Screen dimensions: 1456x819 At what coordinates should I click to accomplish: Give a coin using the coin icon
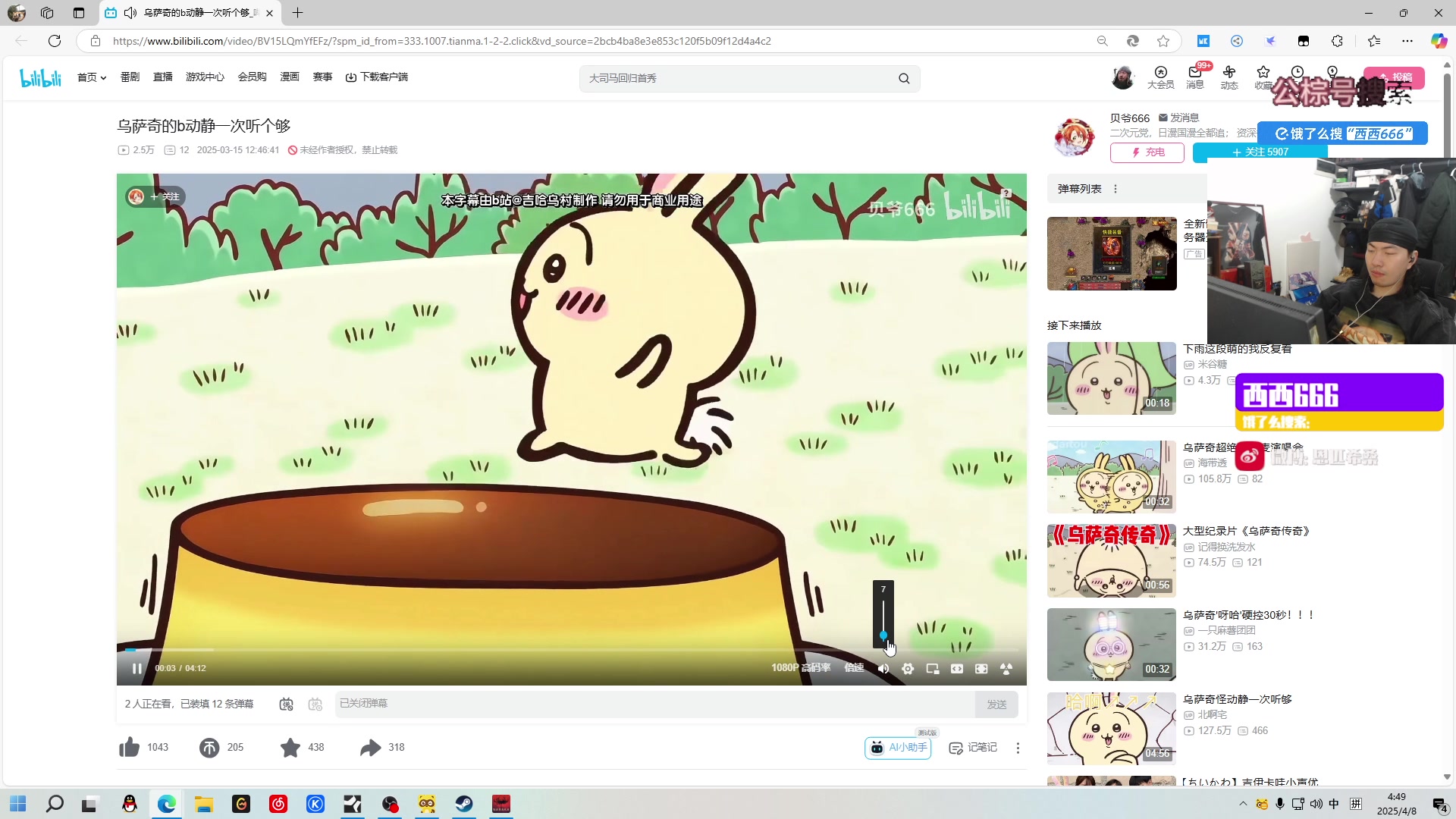(x=209, y=748)
